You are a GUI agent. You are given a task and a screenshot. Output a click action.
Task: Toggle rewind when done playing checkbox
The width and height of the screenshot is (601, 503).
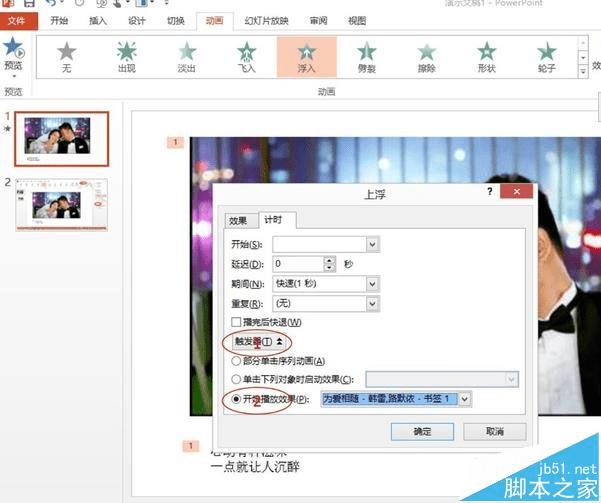point(236,322)
